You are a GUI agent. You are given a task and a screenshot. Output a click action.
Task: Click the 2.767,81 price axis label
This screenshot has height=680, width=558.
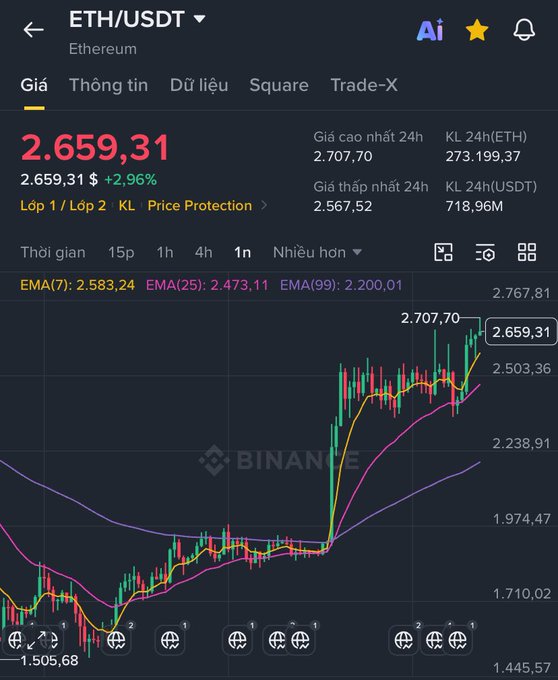pyautogui.click(x=521, y=294)
